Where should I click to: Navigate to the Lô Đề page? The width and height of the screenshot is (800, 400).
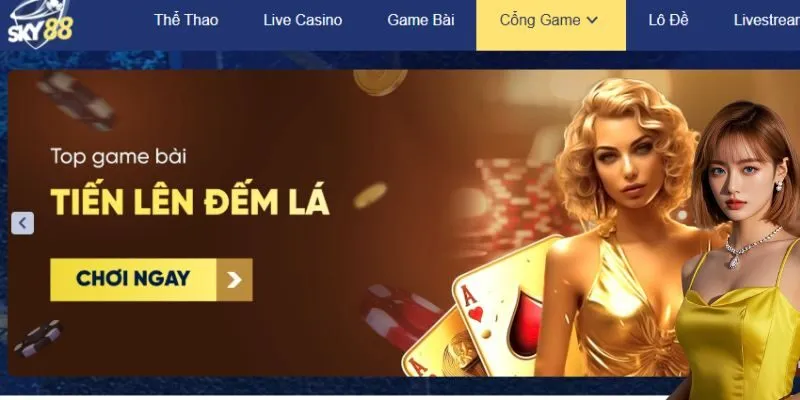pyautogui.click(x=668, y=20)
